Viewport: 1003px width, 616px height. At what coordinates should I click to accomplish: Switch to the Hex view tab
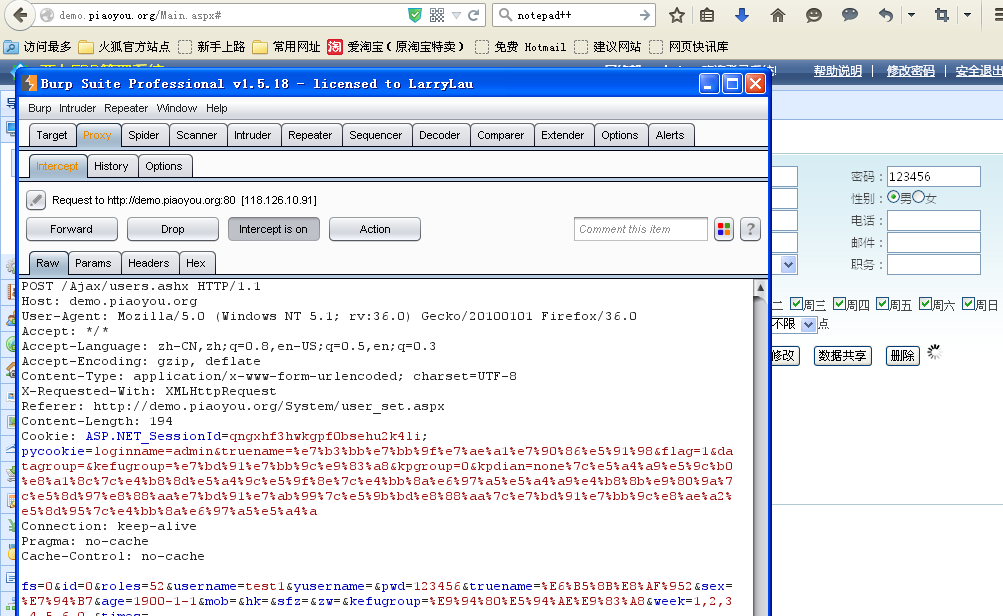(x=196, y=263)
